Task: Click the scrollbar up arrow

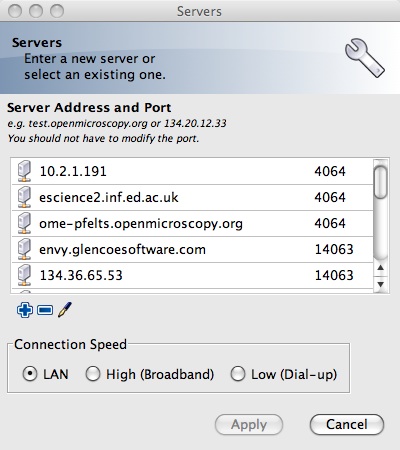Action: point(381,268)
